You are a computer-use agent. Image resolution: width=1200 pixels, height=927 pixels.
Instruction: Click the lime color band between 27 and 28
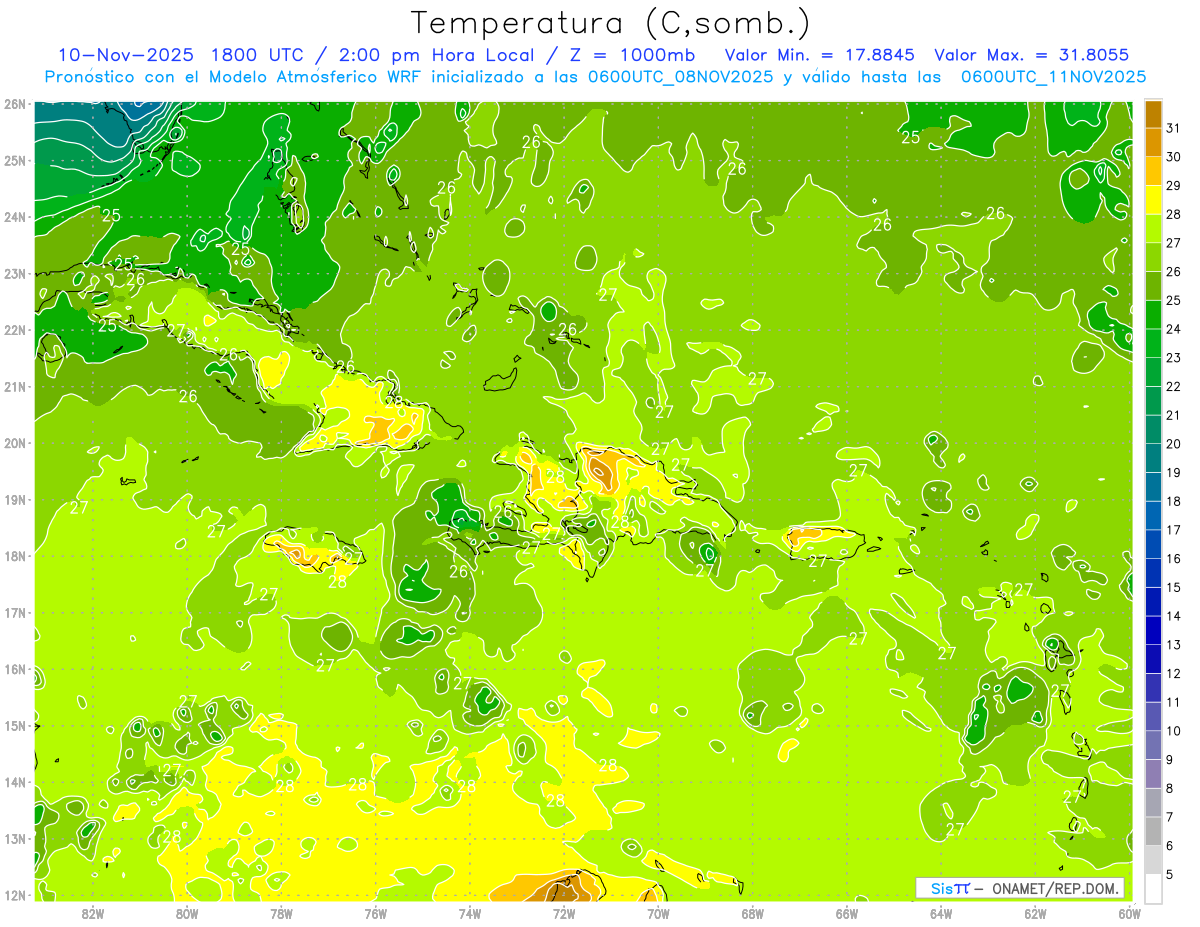[x=1153, y=229]
